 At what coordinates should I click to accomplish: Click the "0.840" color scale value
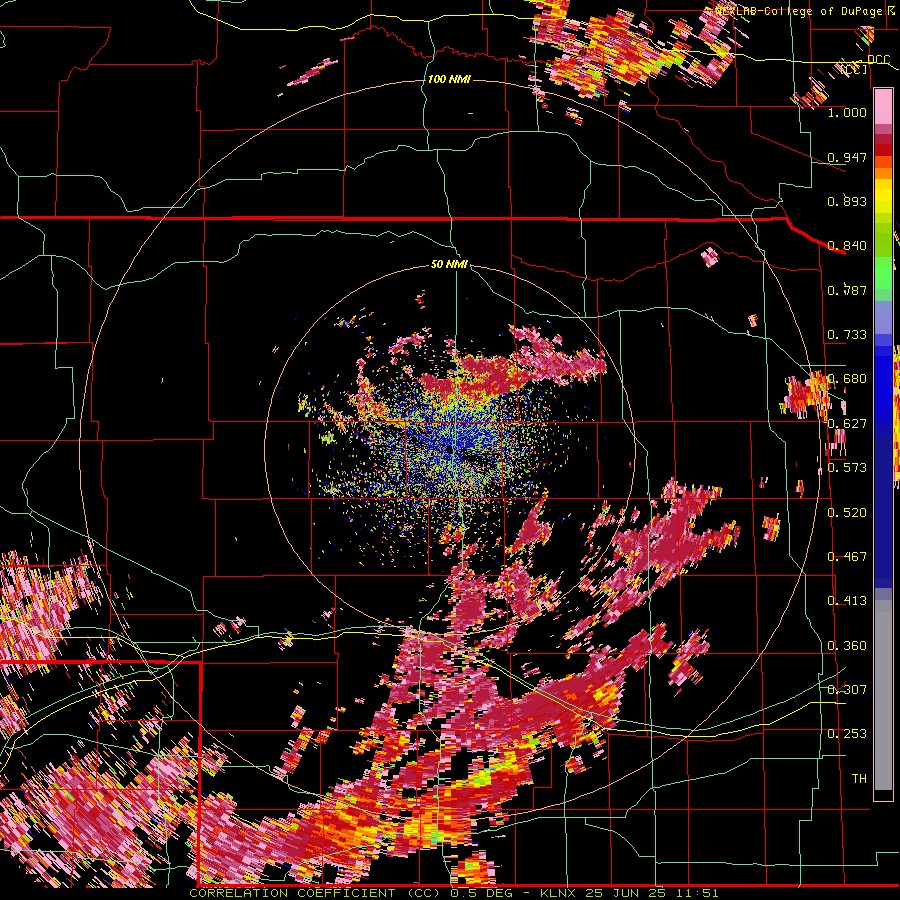click(847, 246)
